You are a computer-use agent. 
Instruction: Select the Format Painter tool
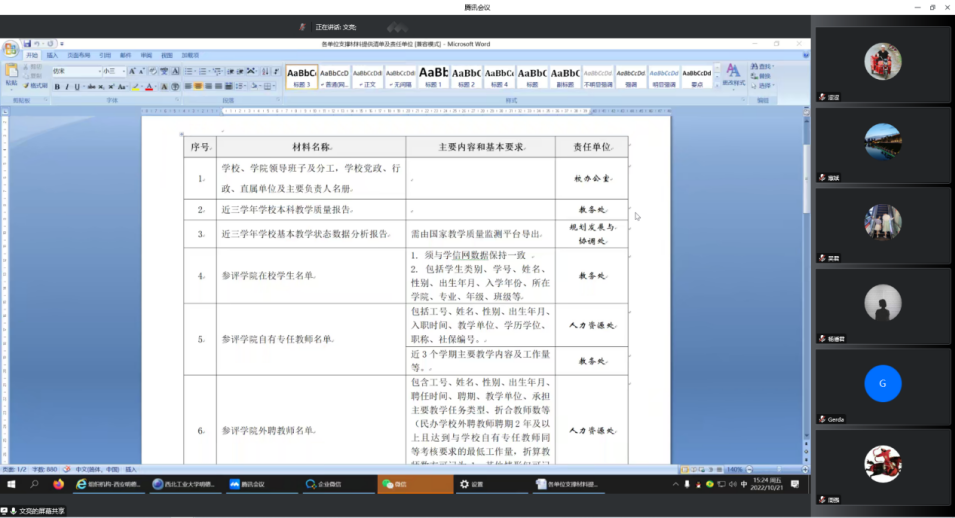[x=35, y=87]
